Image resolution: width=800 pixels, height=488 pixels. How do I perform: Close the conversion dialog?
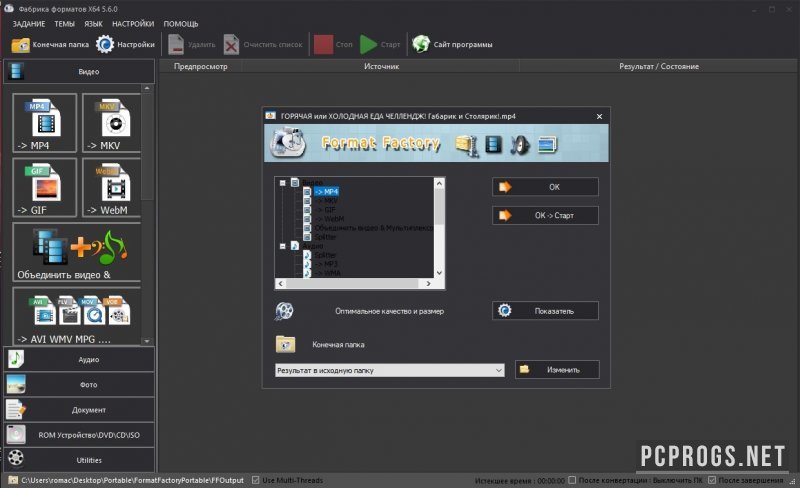(x=599, y=116)
